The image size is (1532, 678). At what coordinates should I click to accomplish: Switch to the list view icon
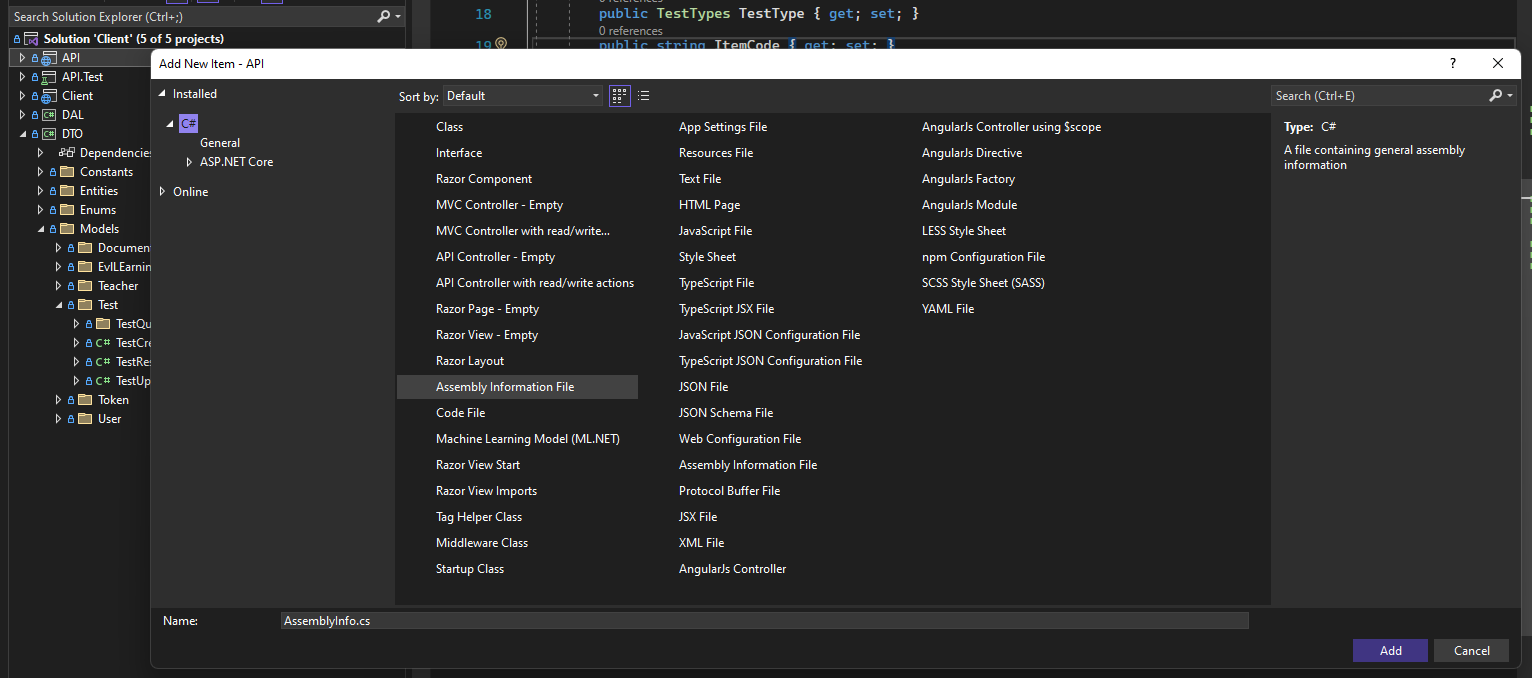tap(643, 96)
